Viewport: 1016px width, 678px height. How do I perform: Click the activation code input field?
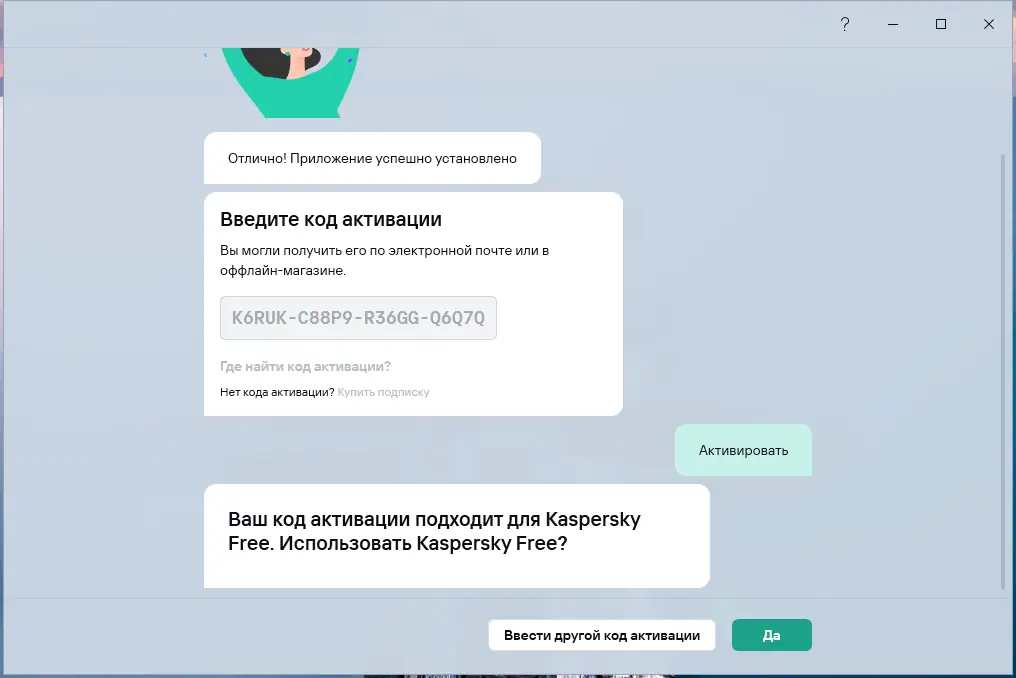pos(358,318)
